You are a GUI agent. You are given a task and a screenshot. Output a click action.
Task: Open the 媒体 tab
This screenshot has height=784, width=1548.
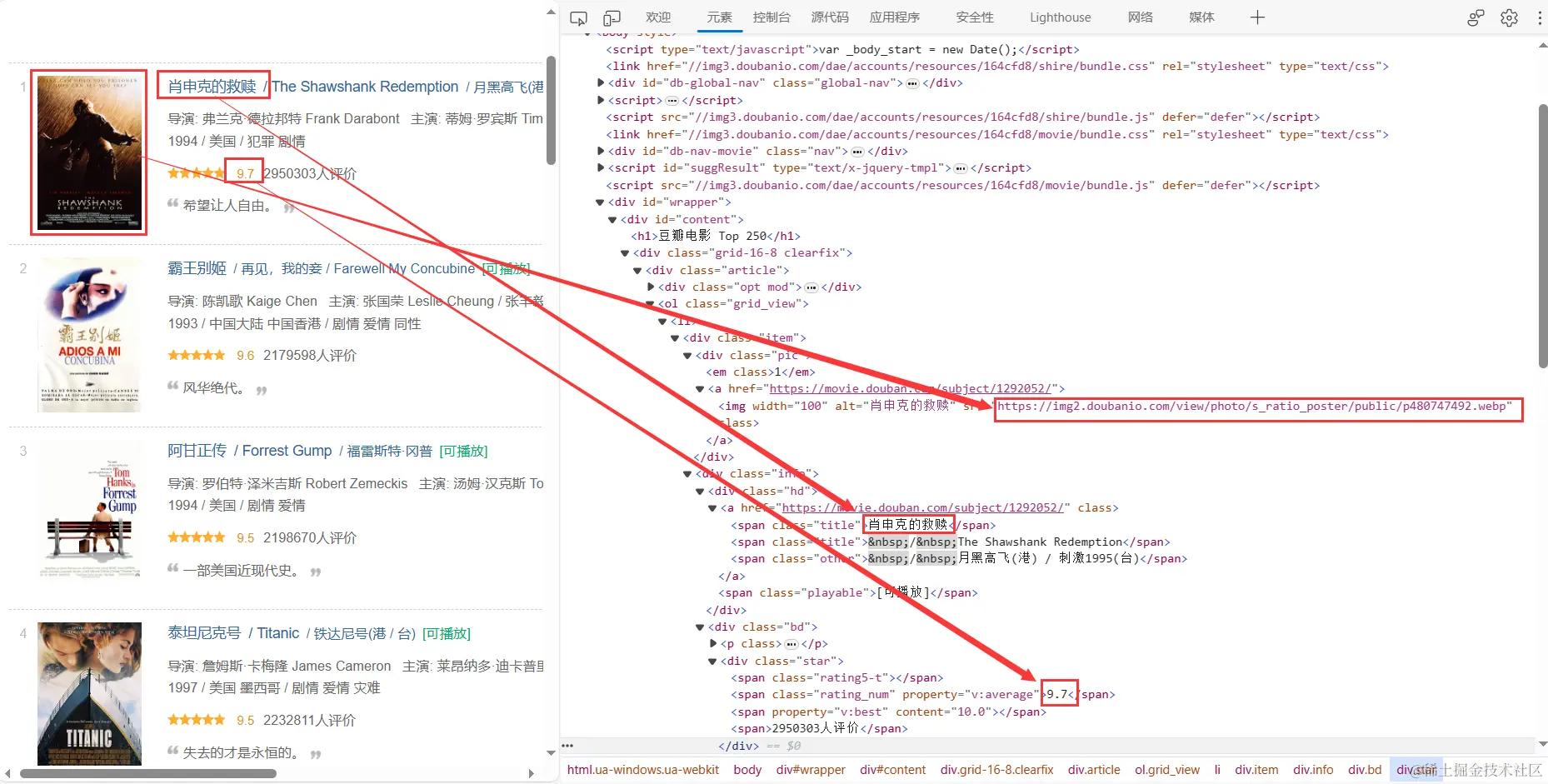click(1201, 17)
